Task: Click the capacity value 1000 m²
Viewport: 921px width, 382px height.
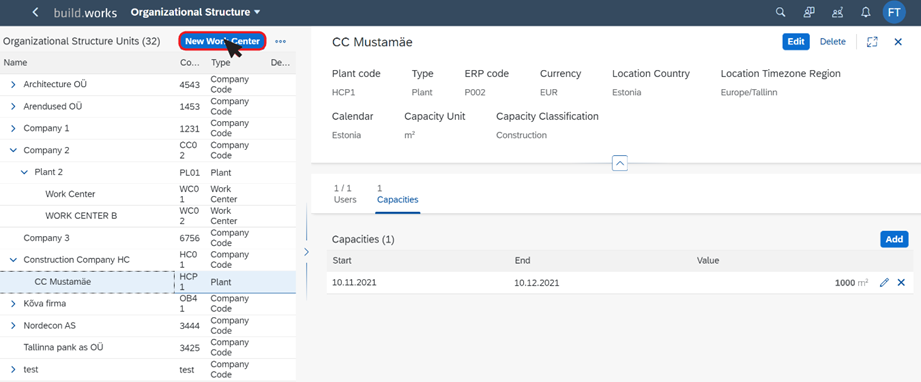Action: 852,283
